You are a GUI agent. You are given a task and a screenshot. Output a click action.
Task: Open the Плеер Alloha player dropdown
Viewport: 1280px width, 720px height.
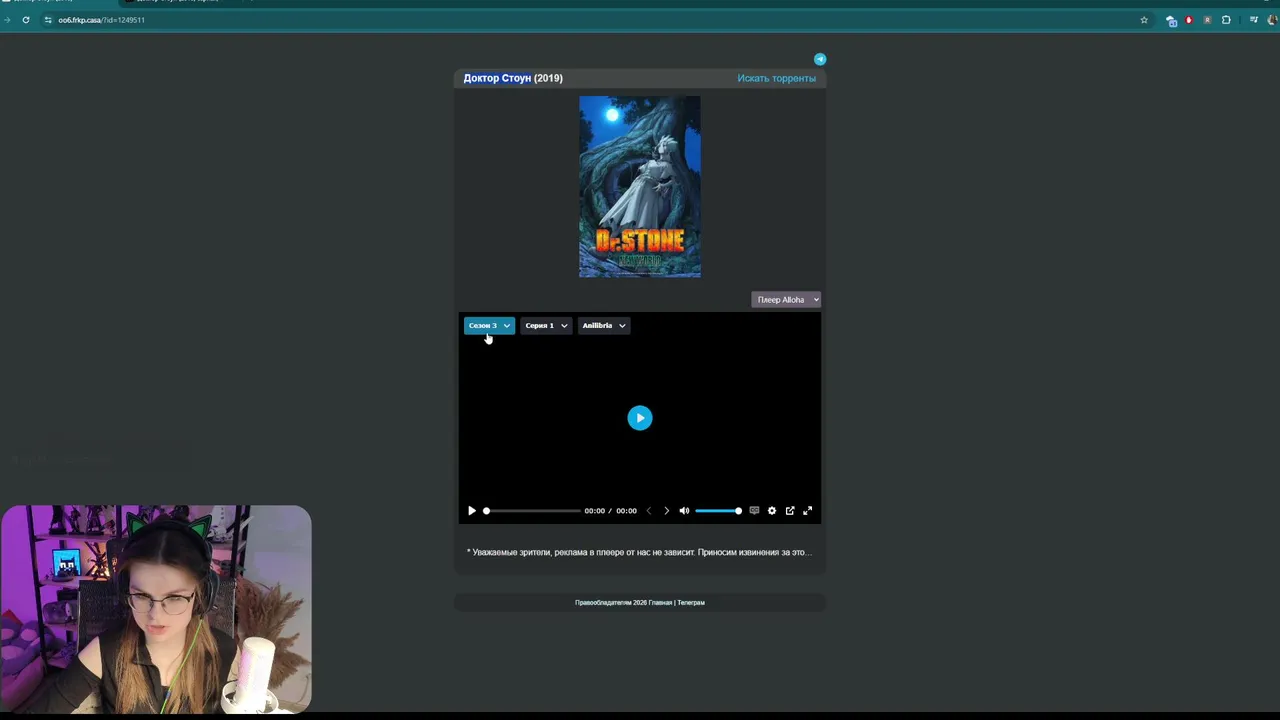[786, 299]
